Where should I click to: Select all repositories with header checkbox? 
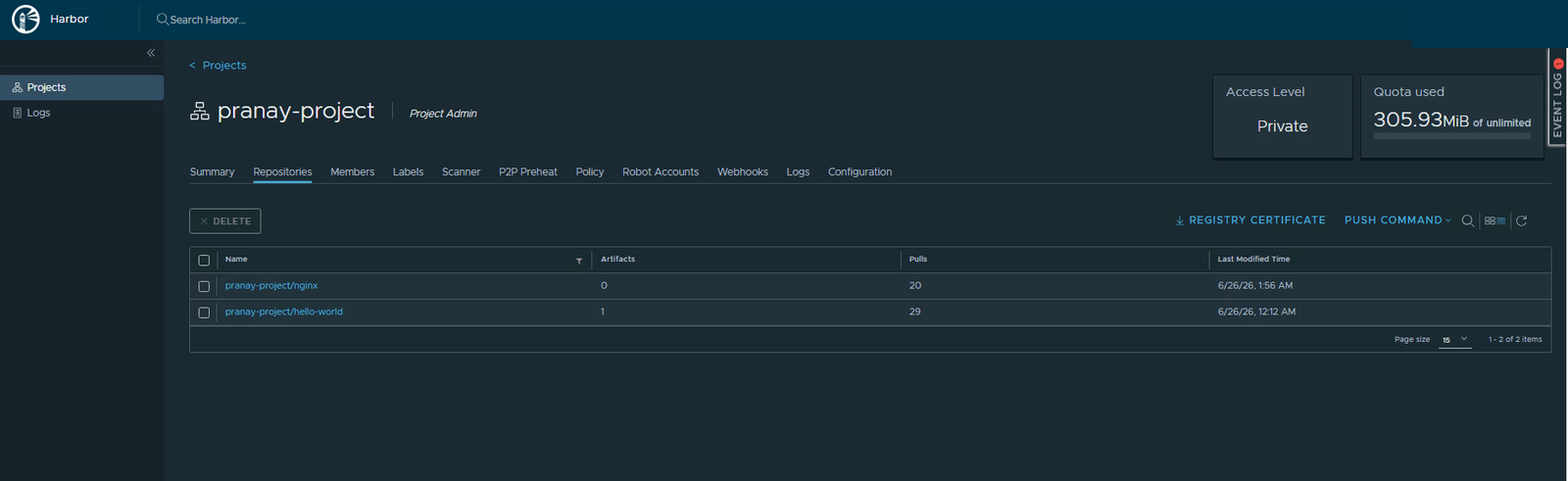pos(204,261)
